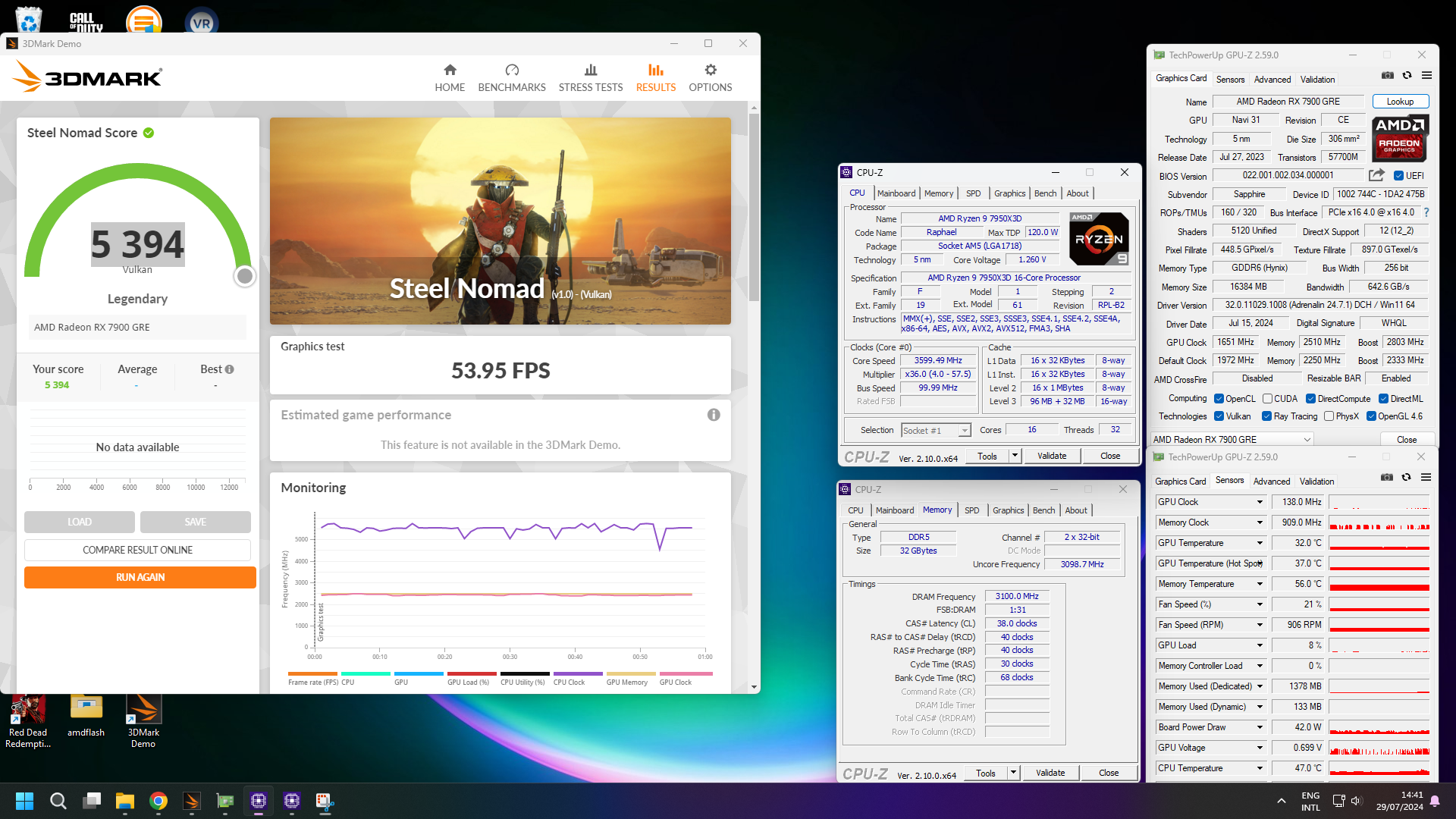This screenshot has width=1456, height=819.
Task: Open the Fan Speed (RPM) sensor dropdown
Action: tap(1260, 625)
